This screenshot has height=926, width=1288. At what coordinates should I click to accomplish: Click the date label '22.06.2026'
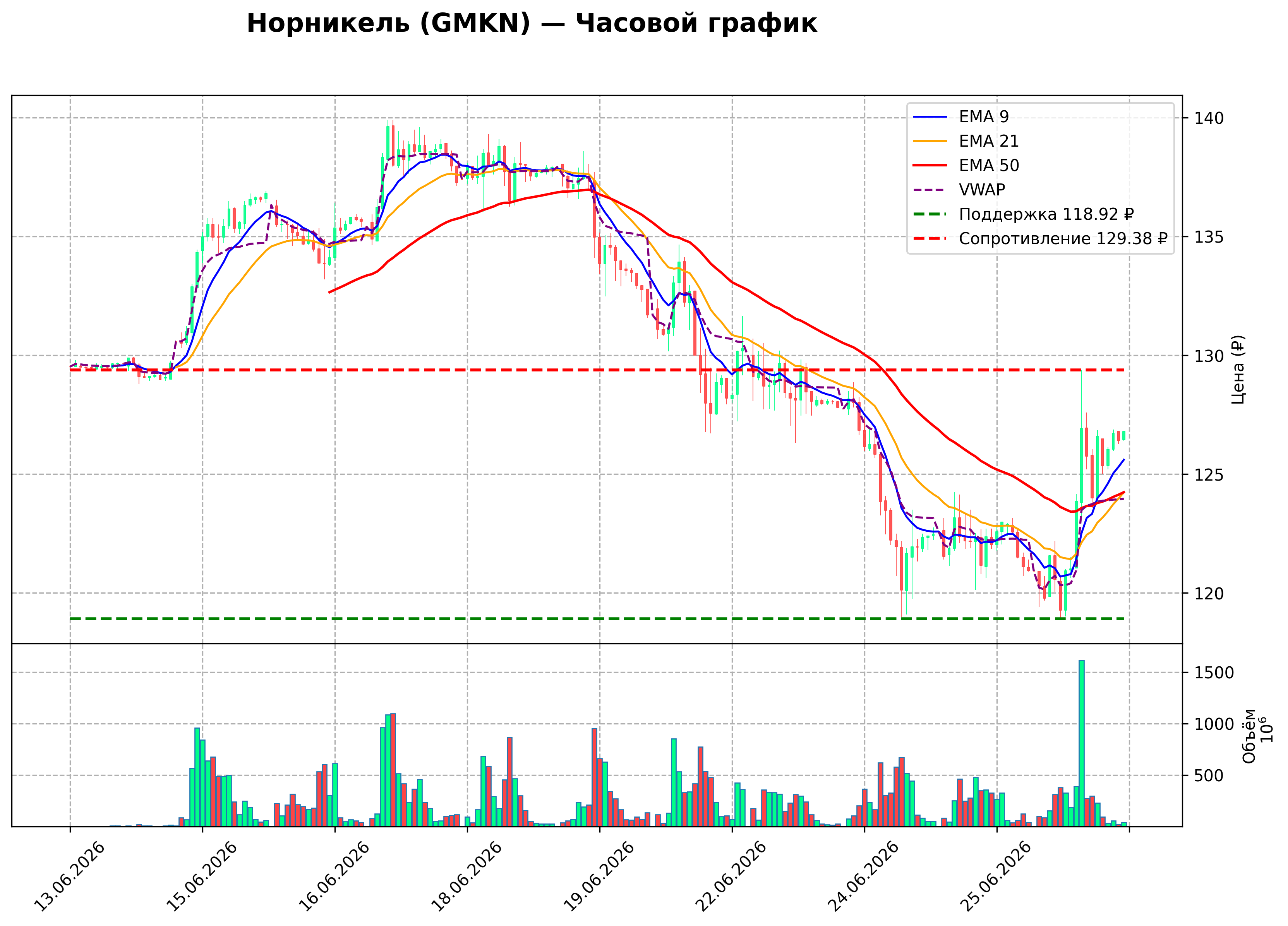[x=731, y=877]
